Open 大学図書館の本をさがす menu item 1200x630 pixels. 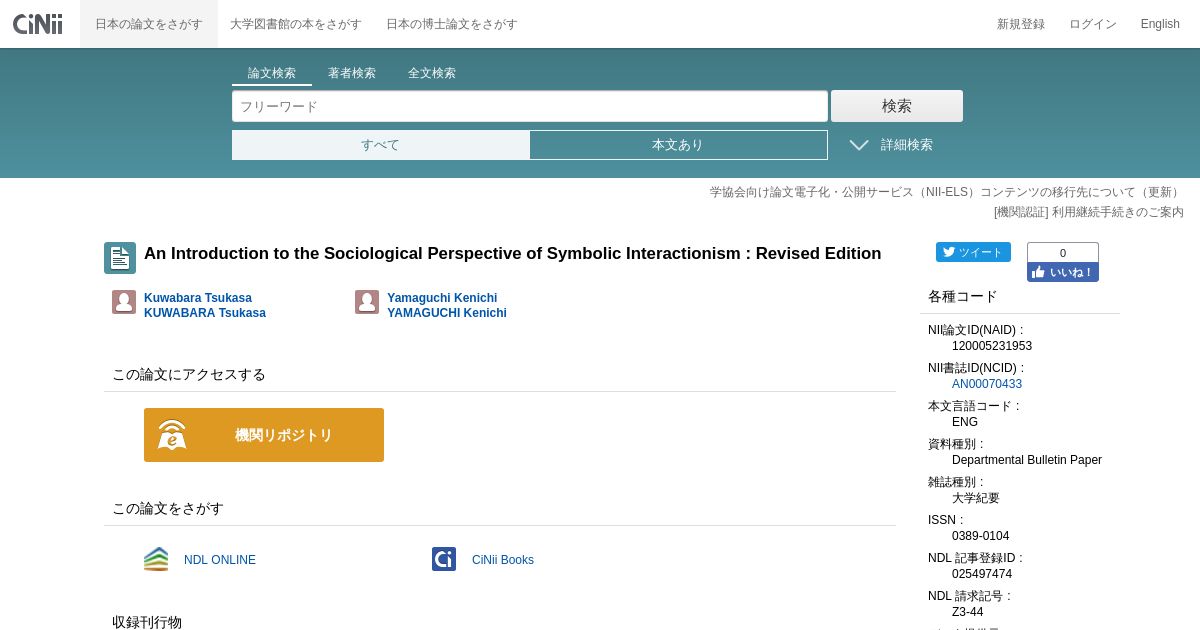pyautogui.click(x=294, y=24)
